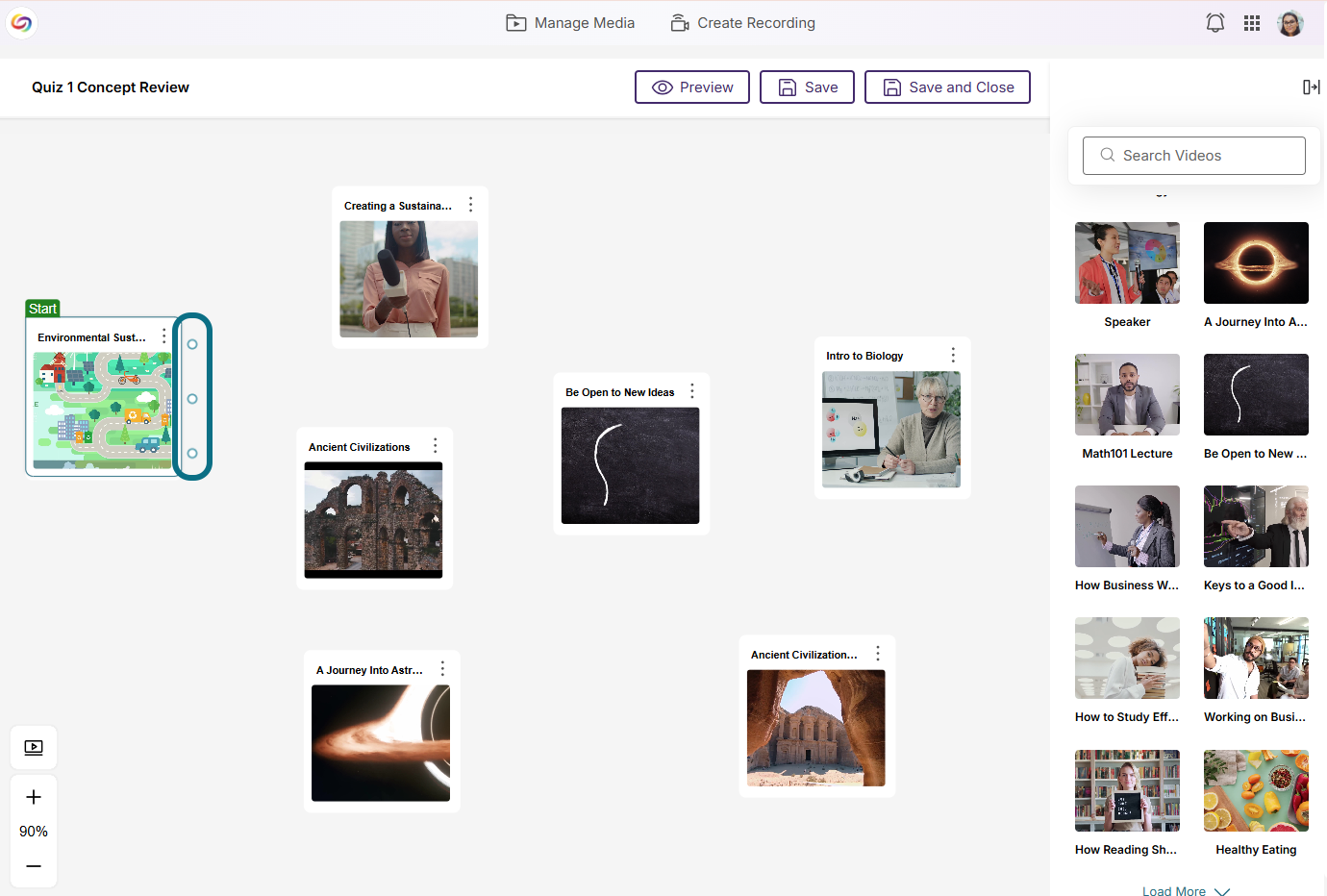Select the Be Open to New ... library thumbnail
1327x896 pixels.
(x=1256, y=395)
